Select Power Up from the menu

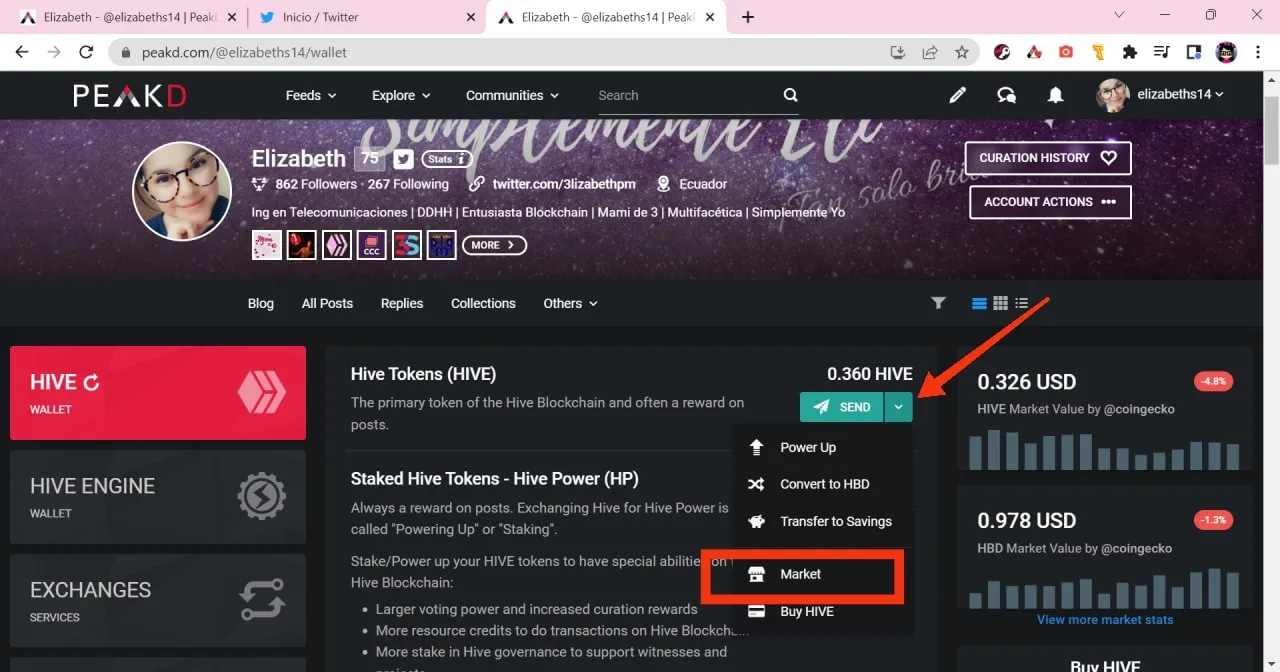(x=821, y=447)
